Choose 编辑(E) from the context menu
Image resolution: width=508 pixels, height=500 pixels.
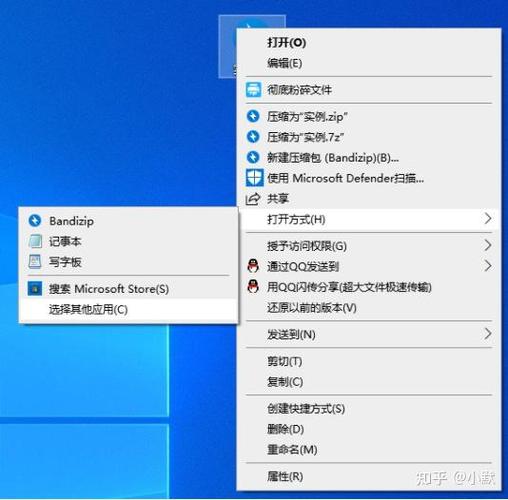pos(369,63)
